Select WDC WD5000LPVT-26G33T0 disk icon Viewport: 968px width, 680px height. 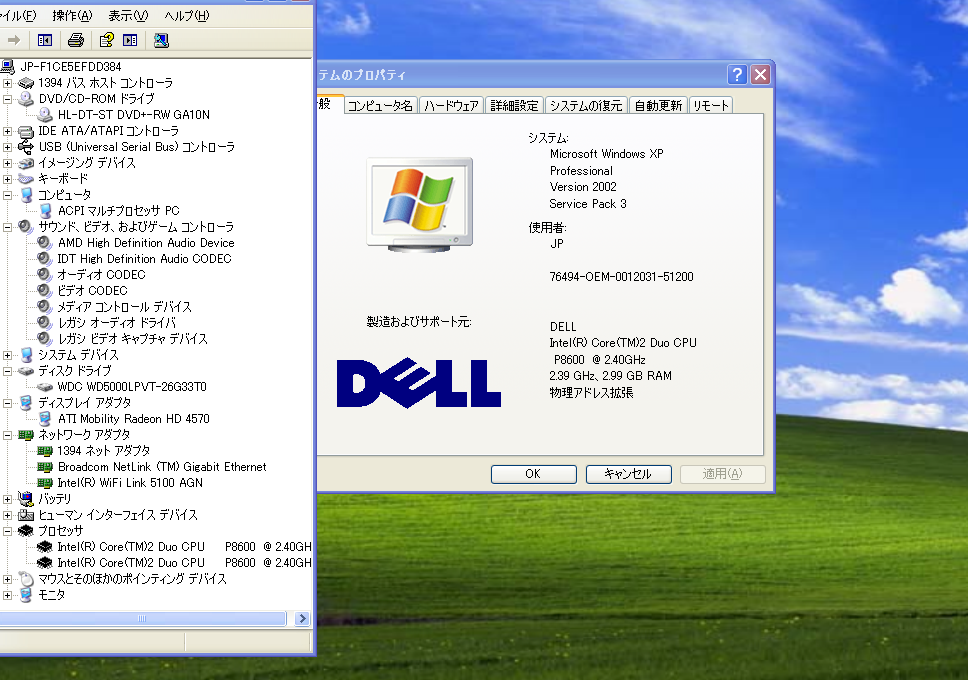(44, 387)
